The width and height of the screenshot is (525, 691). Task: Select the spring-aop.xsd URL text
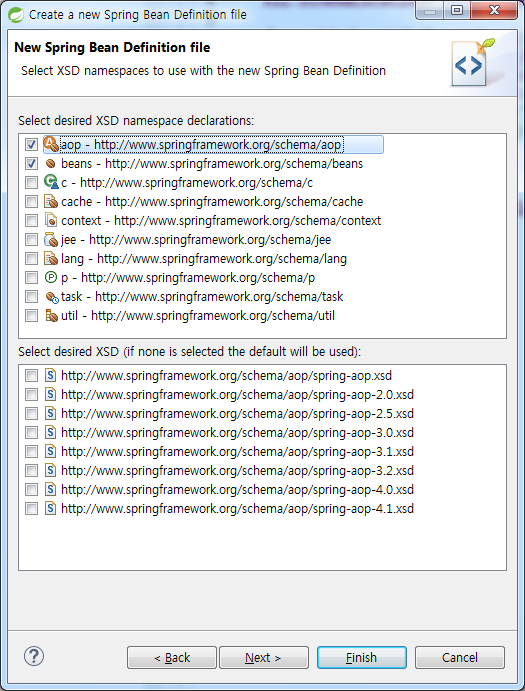click(x=226, y=375)
